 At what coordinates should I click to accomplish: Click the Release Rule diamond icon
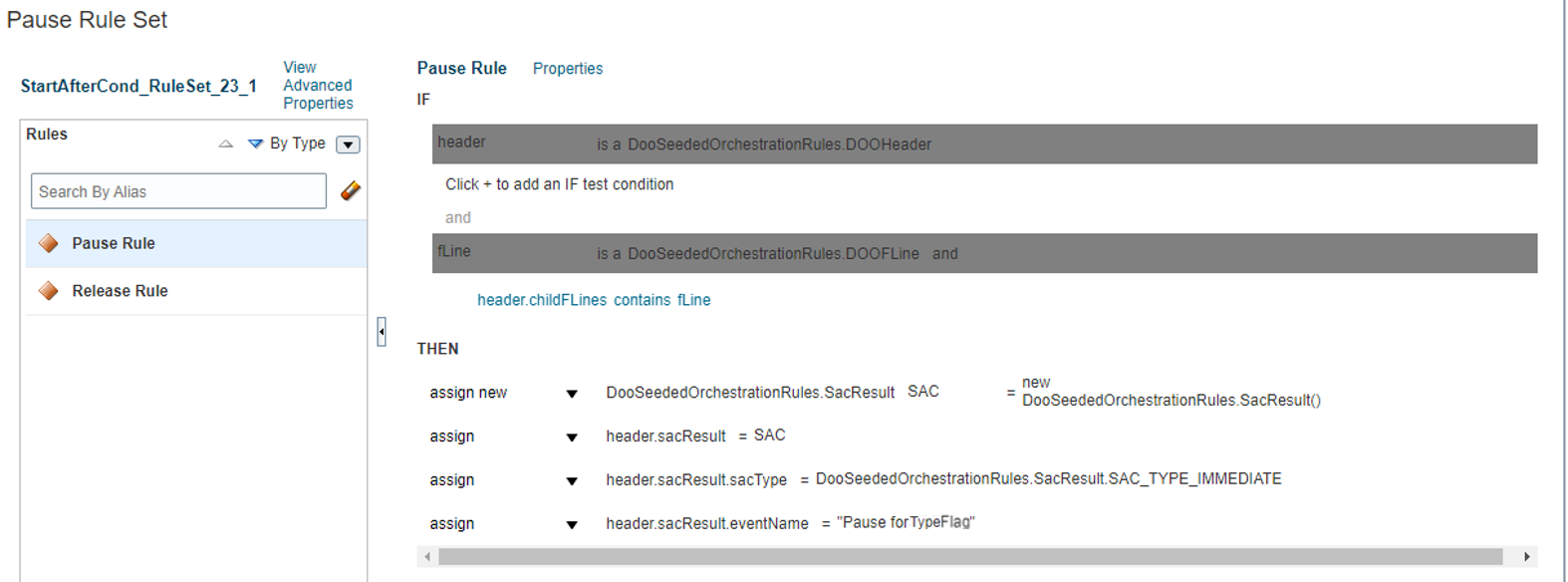[48, 290]
